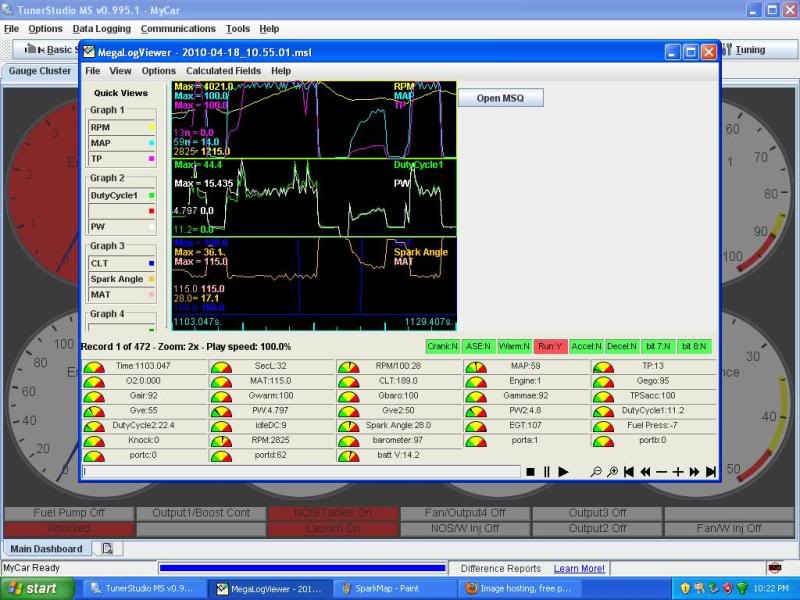Zoom out of the log graph
The height and width of the screenshot is (600, 800).
pyautogui.click(x=597, y=471)
